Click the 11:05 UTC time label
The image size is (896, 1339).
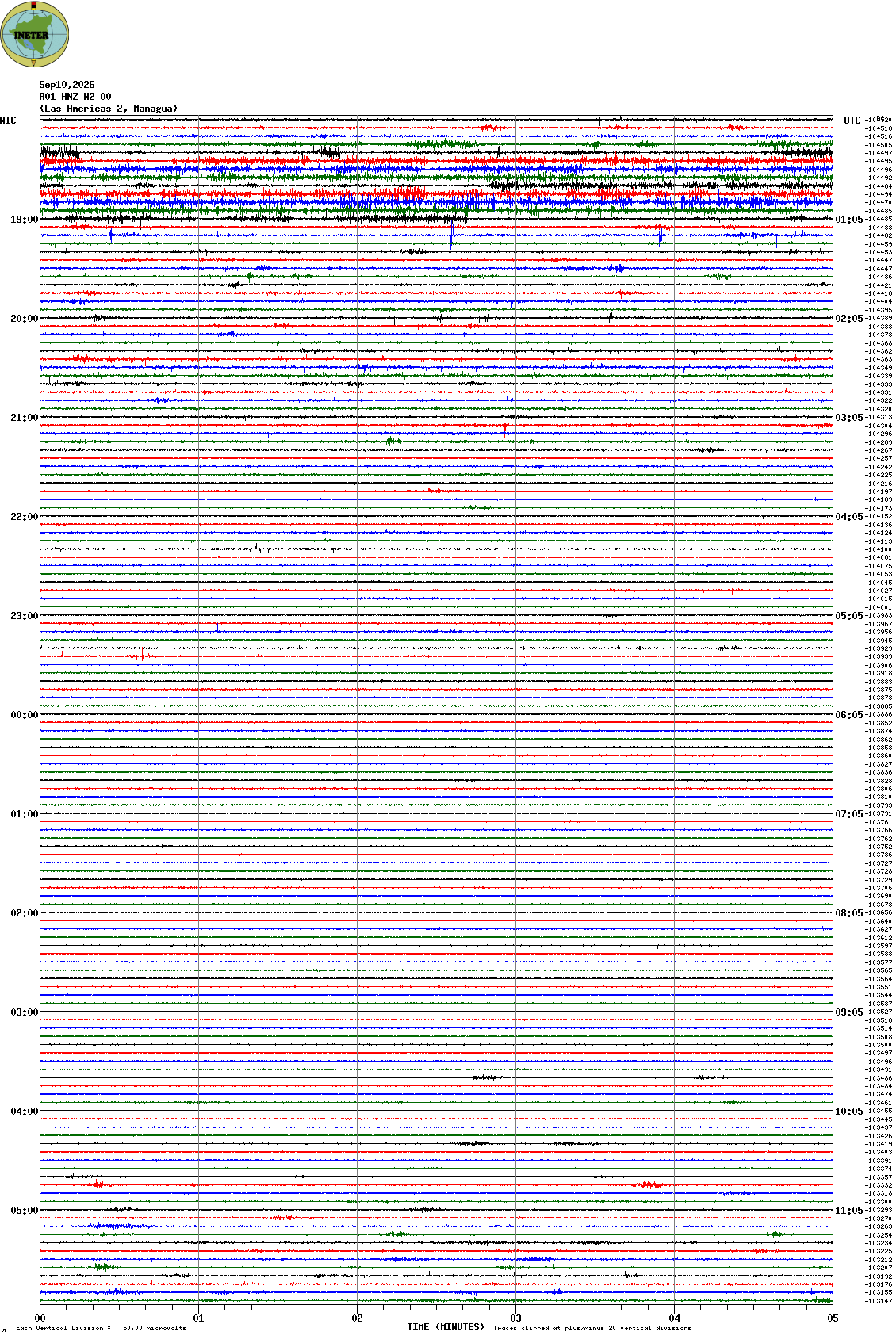(848, 1211)
